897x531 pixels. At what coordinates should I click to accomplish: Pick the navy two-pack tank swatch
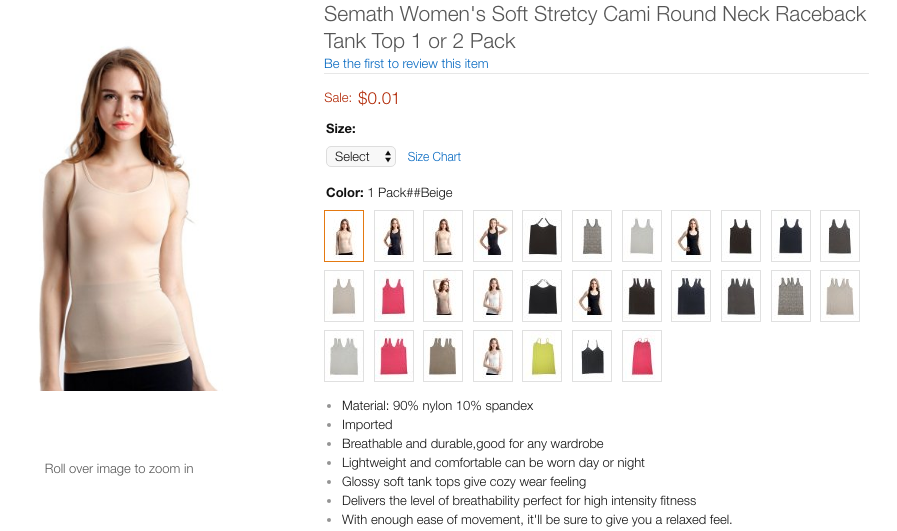coord(691,295)
